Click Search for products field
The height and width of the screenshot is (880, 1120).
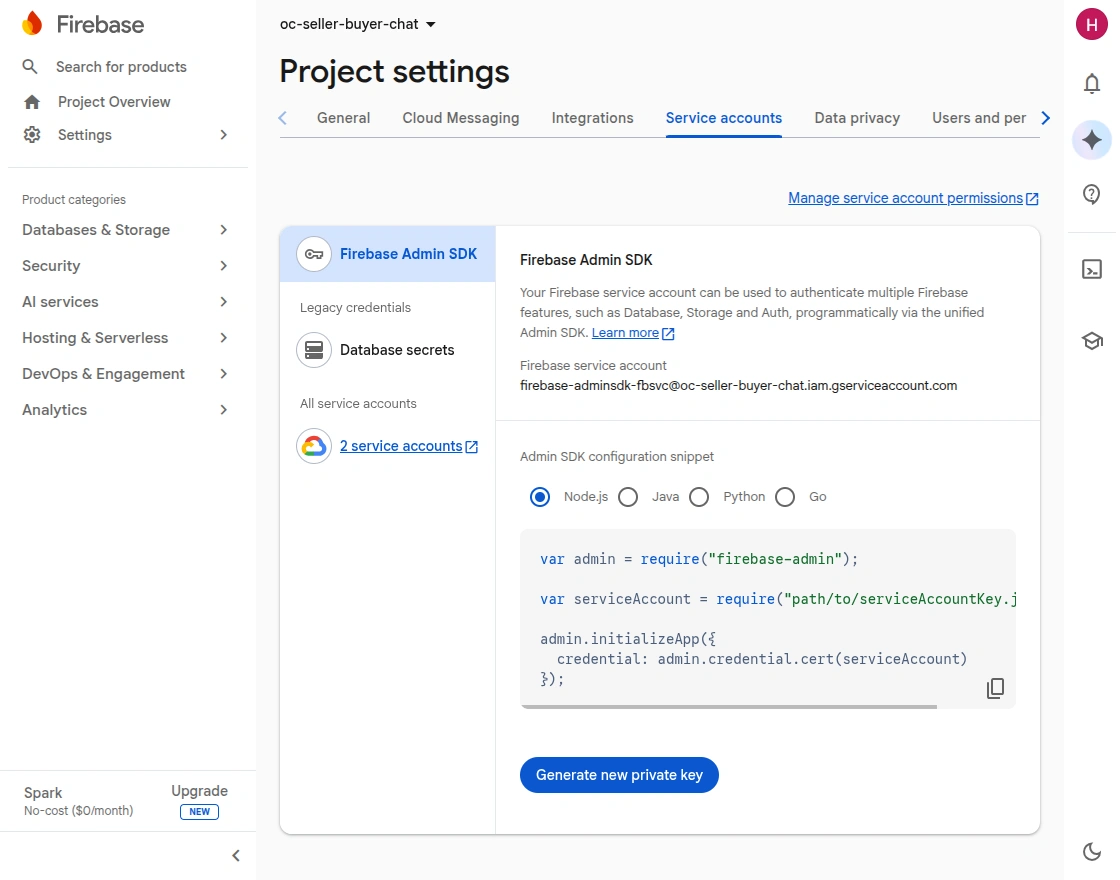(121, 66)
